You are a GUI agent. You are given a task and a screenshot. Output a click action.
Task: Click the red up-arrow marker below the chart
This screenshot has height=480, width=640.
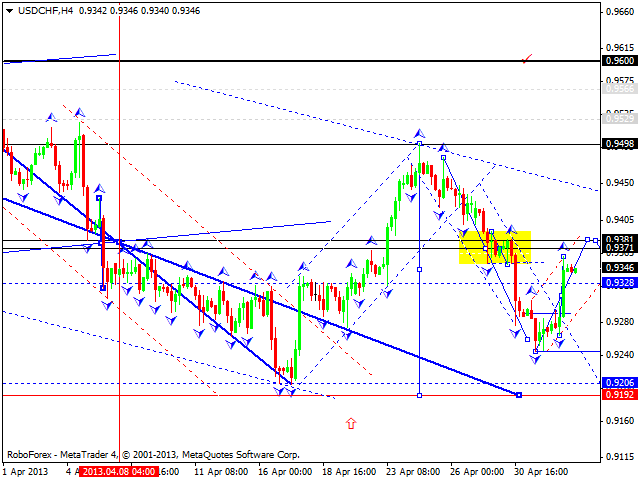click(351, 423)
